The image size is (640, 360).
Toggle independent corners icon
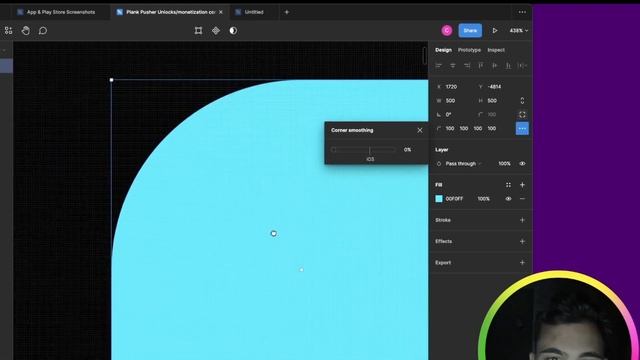(x=522, y=115)
